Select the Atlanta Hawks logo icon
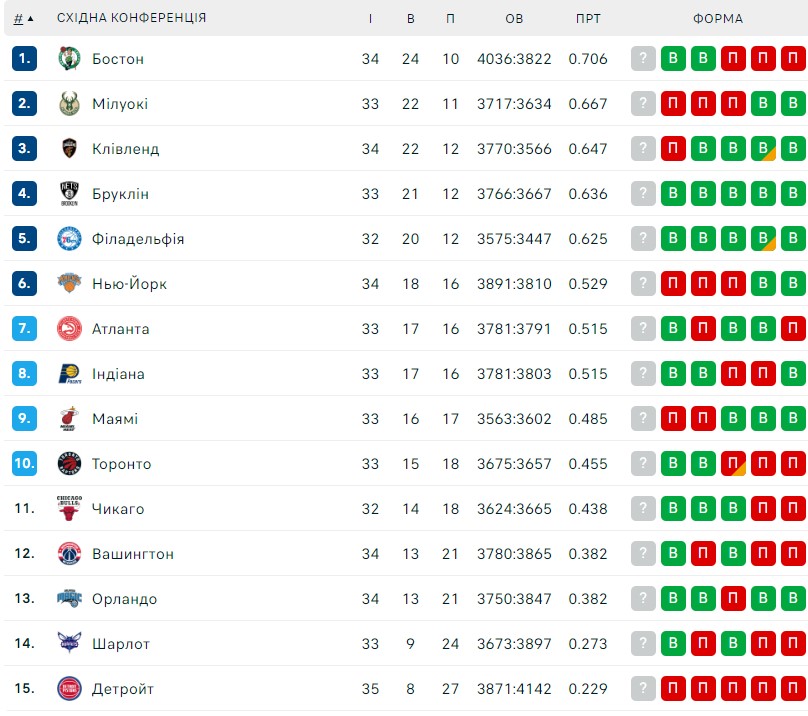Screen dimensions: 808x716 click(69, 328)
